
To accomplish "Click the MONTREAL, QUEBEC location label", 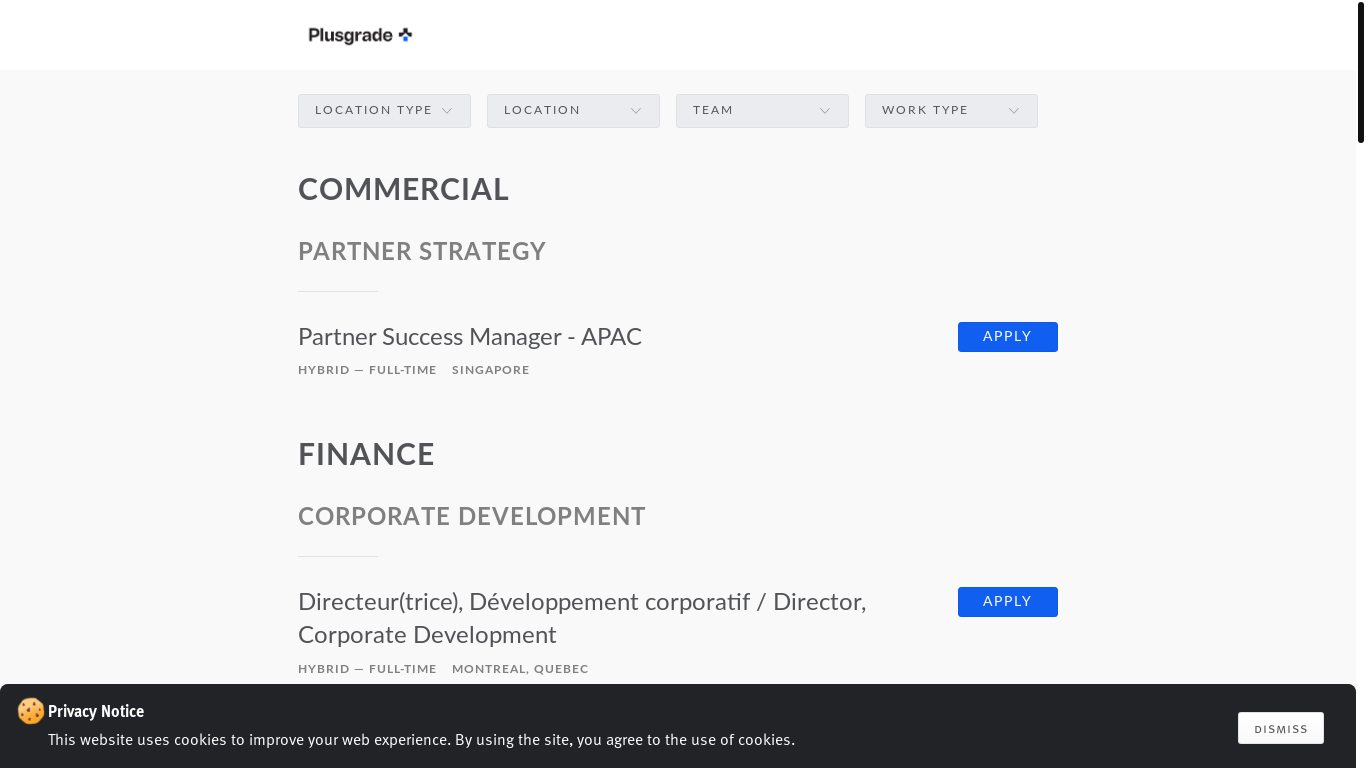I will (x=520, y=669).
